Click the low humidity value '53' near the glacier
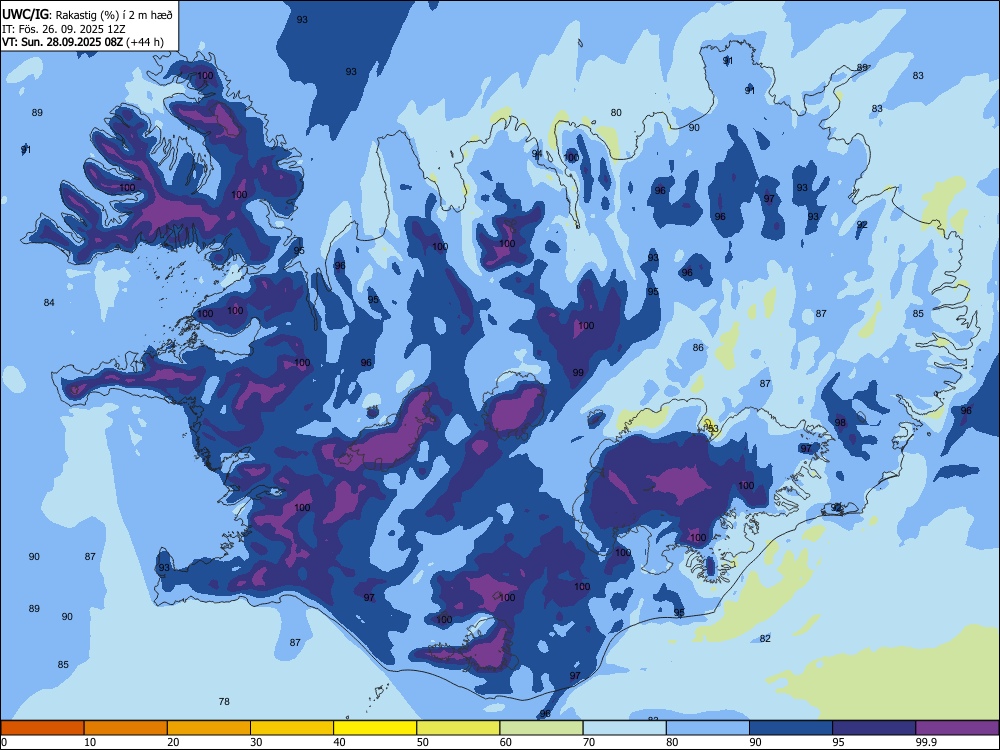This screenshot has width=1000, height=750. click(x=712, y=429)
